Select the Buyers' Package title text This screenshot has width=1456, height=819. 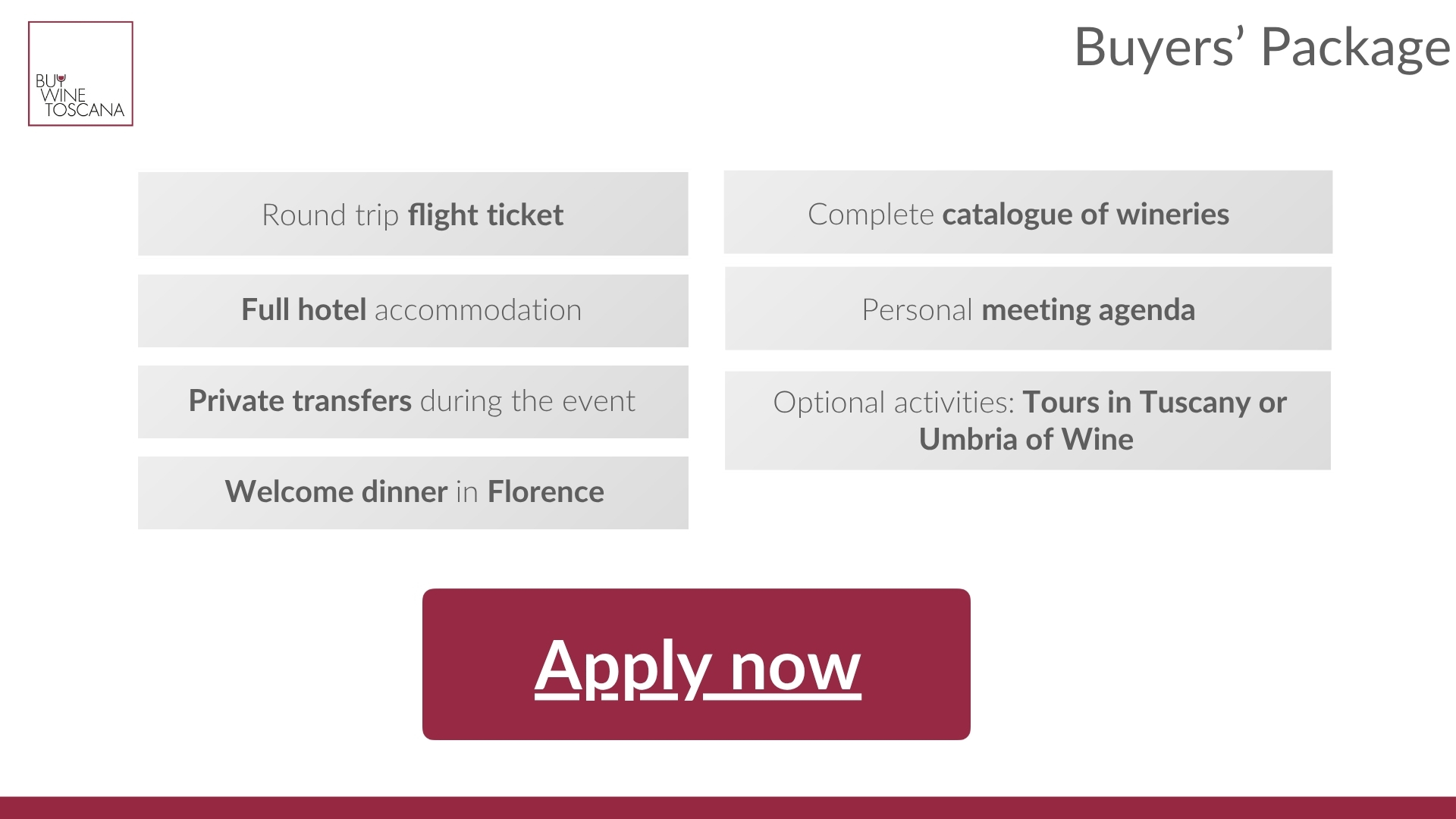click(1262, 47)
